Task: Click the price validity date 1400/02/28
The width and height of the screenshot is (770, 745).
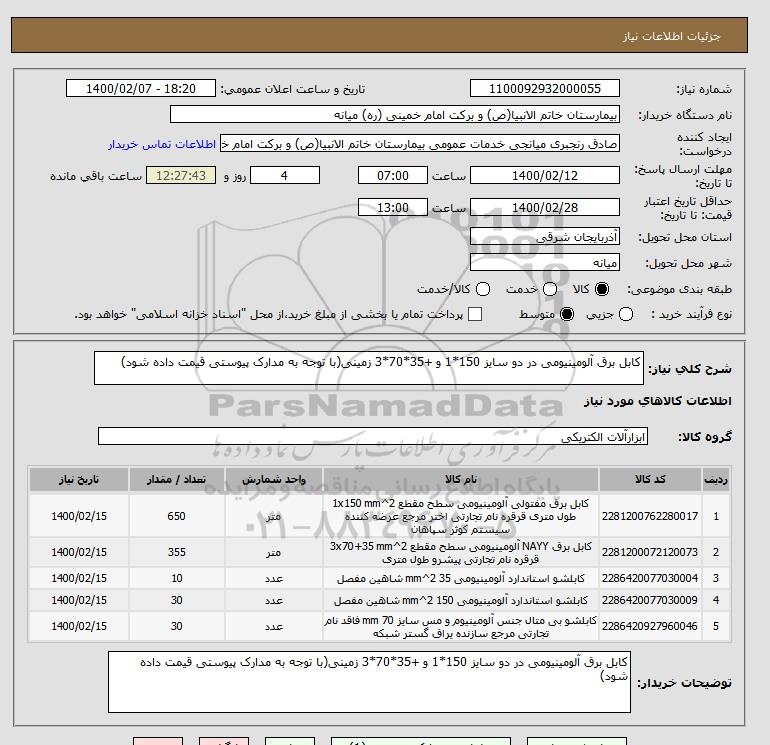Action: click(x=545, y=207)
